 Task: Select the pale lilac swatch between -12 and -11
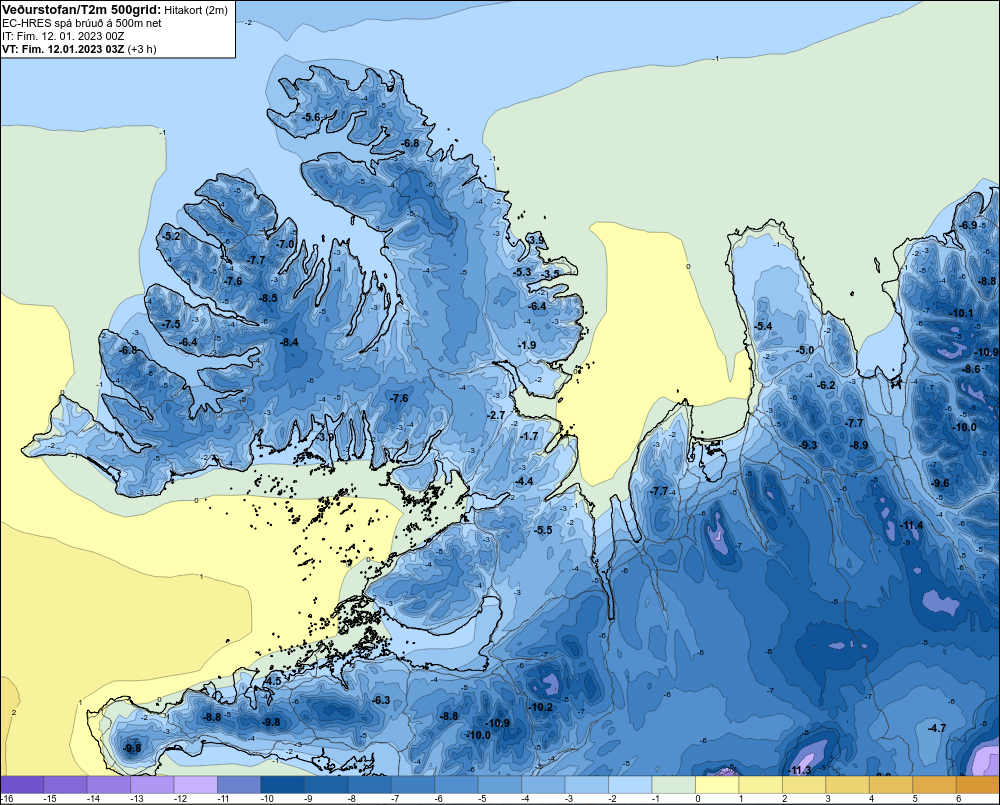pos(196,785)
